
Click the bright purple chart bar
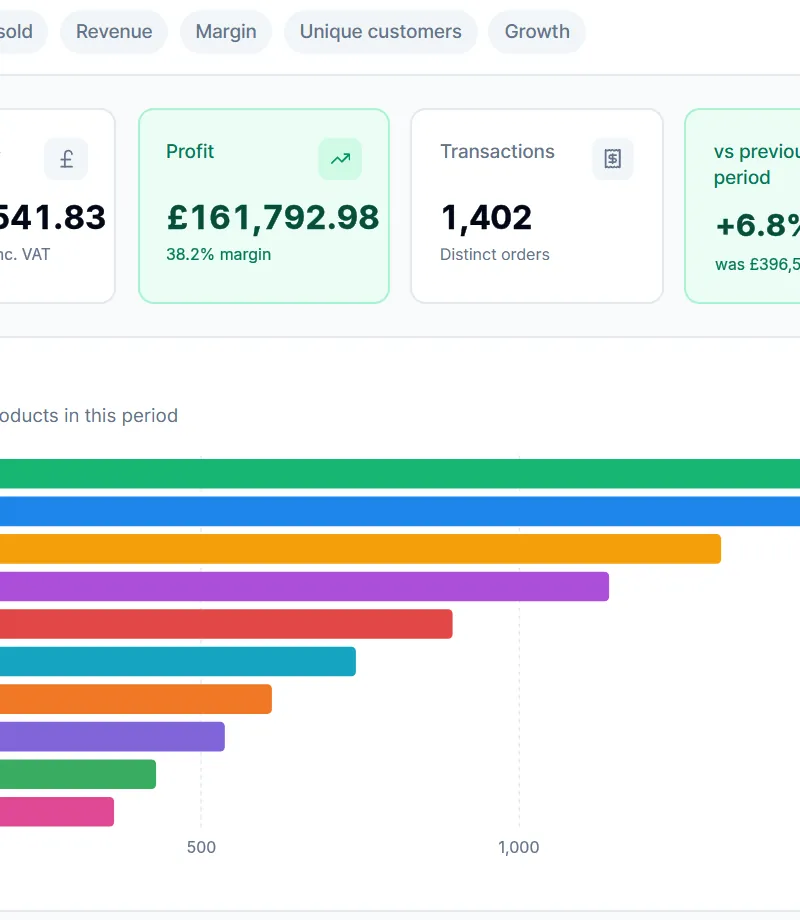tap(305, 586)
